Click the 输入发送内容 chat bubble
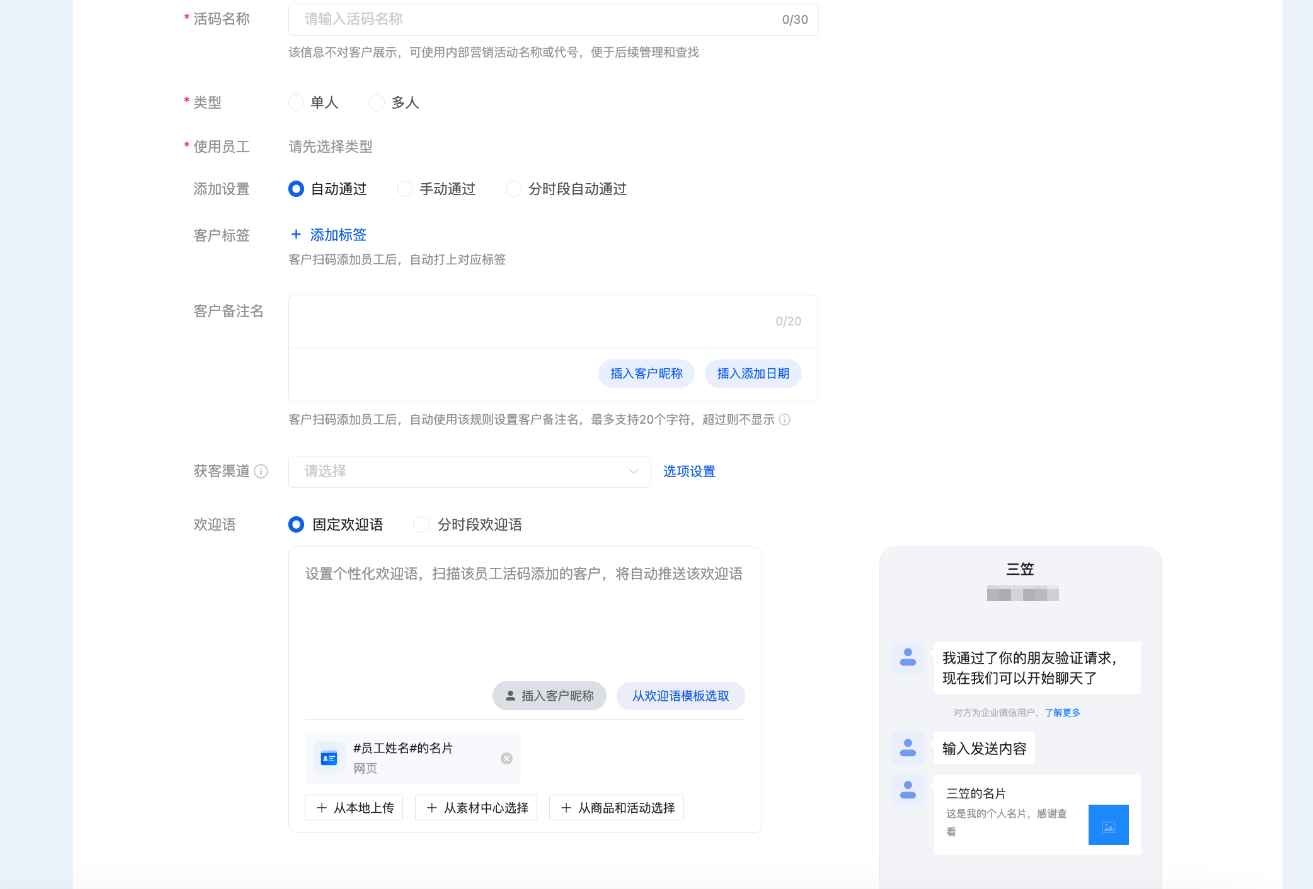The height and width of the screenshot is (889, 1313). point(984,748)
